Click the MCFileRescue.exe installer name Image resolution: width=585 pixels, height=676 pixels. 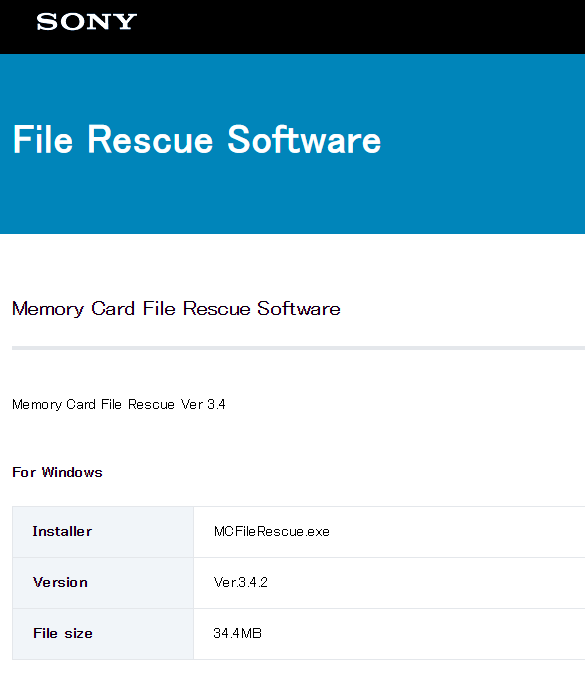272,532
